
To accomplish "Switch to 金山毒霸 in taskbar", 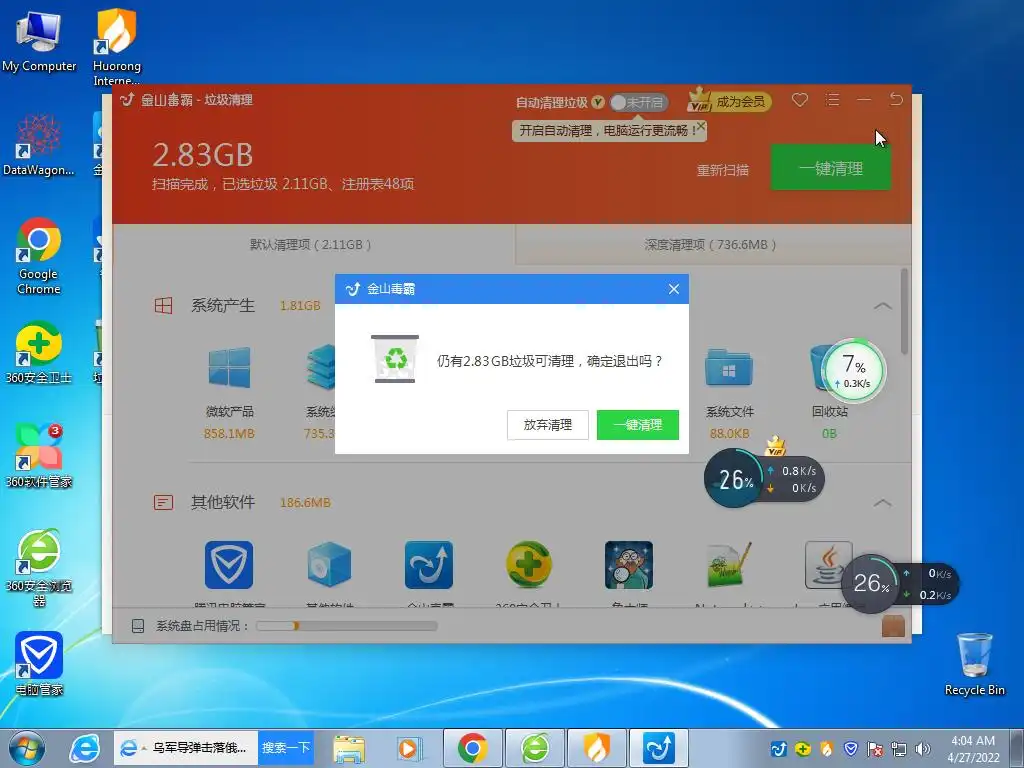I will coord(659,748).
